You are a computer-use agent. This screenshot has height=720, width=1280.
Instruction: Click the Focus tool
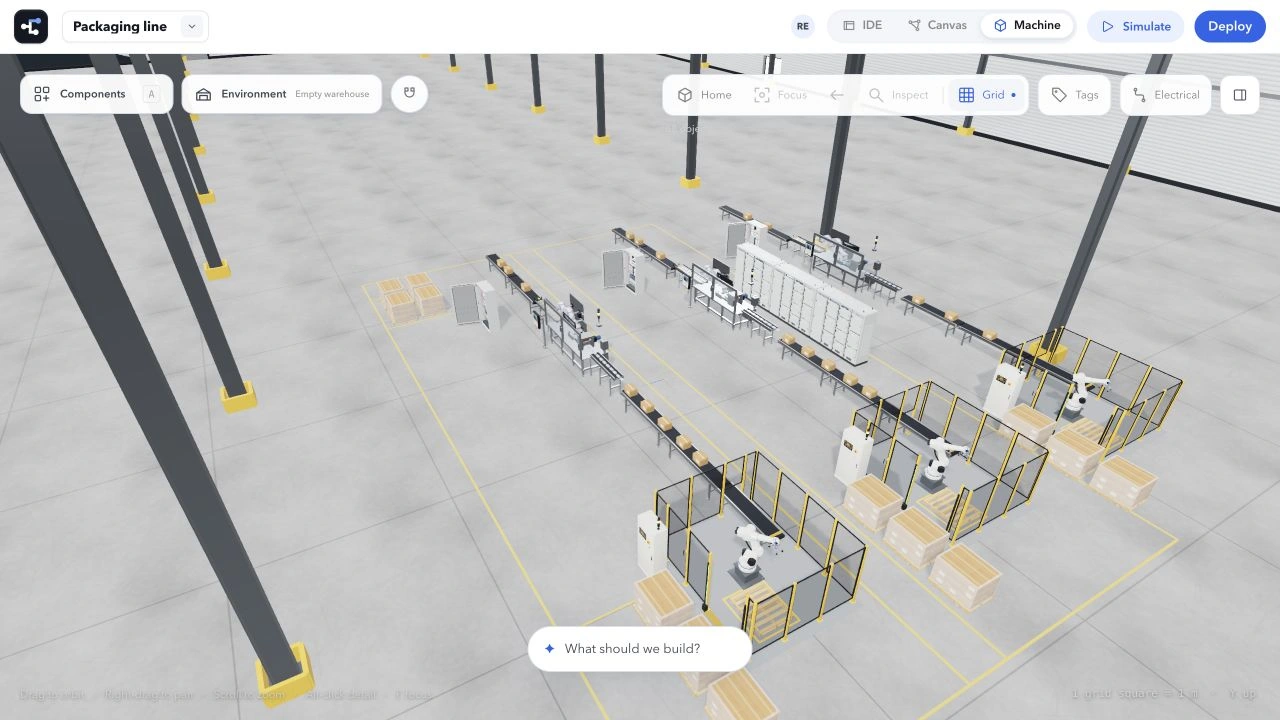(x=780, y=95)
